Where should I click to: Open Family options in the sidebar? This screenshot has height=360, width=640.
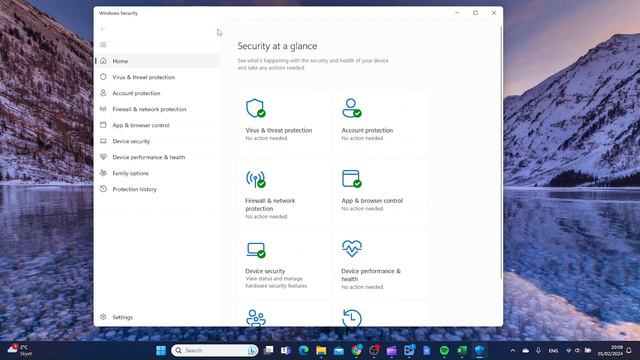coord(158,173)
